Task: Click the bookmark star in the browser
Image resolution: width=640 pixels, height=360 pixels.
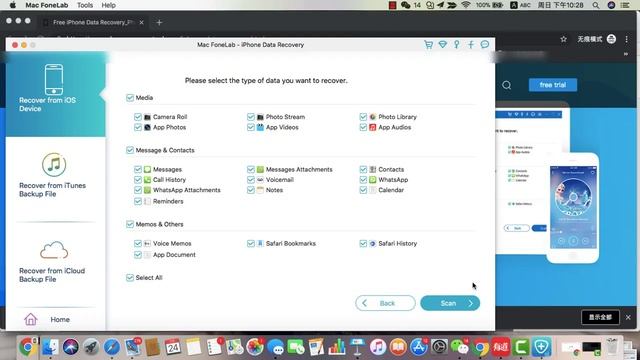Action: [x=564, y=39]
